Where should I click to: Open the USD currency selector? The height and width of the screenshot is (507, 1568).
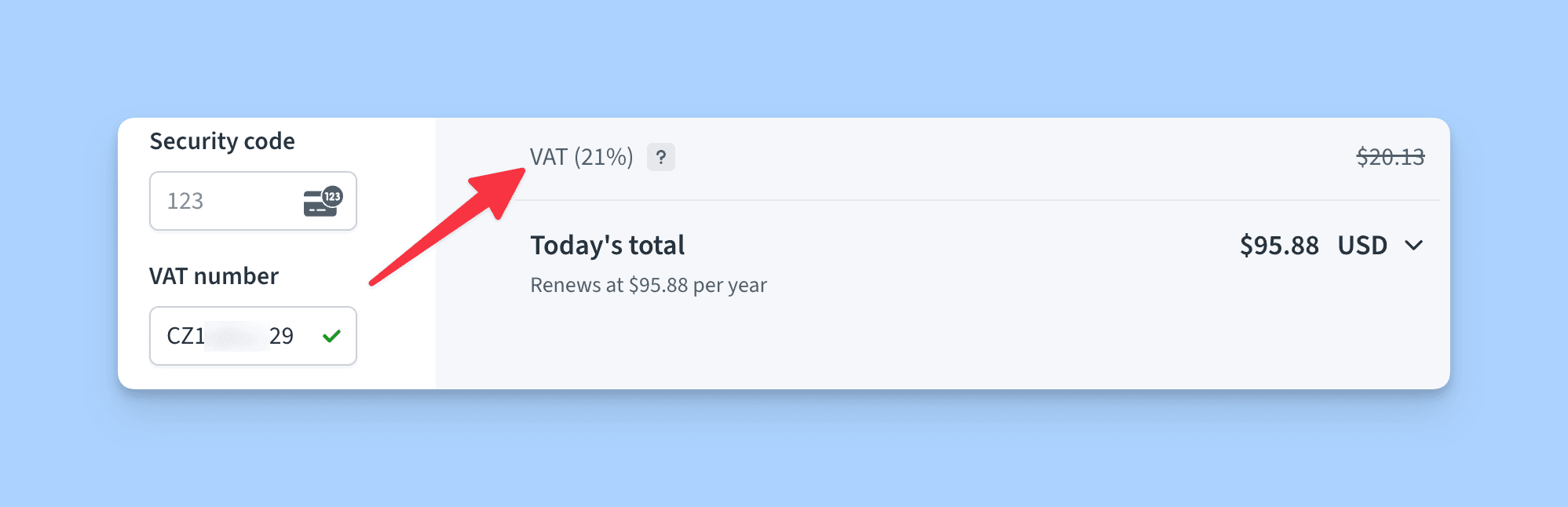click(x=1362, y=246)
